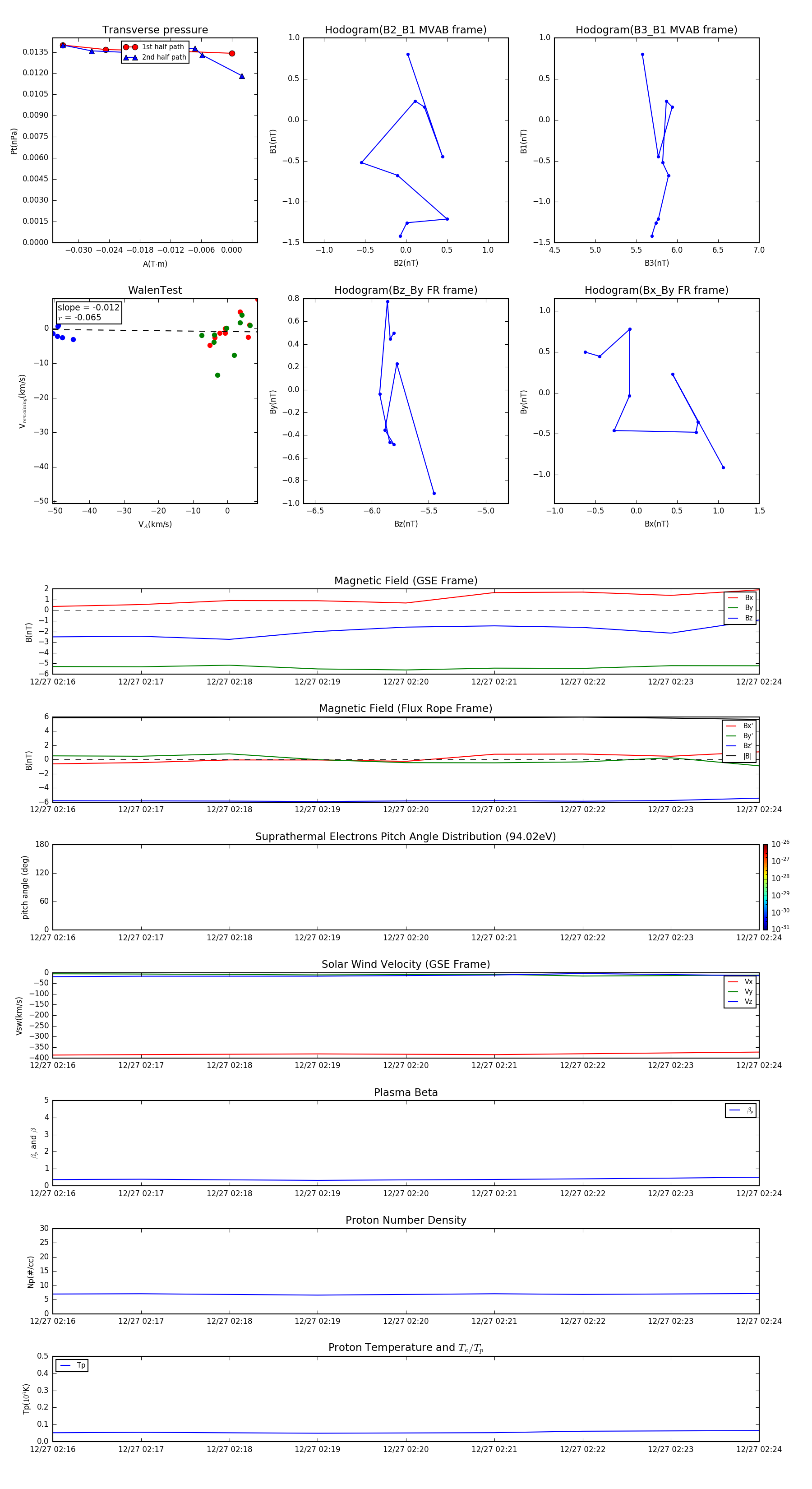
Task: Click the 10^-31 color bar label
Action: pyautogui.click(x=780, y=929)
